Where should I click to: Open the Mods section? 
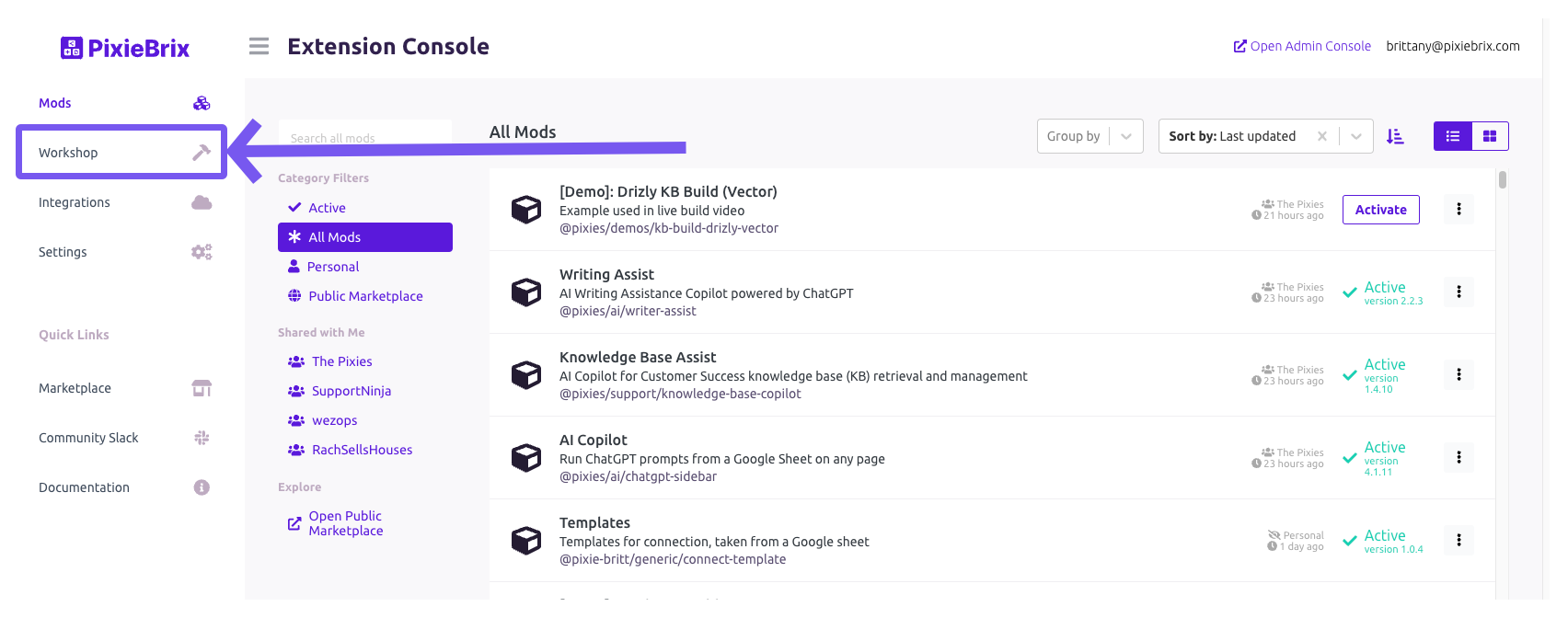pos(124,103)
